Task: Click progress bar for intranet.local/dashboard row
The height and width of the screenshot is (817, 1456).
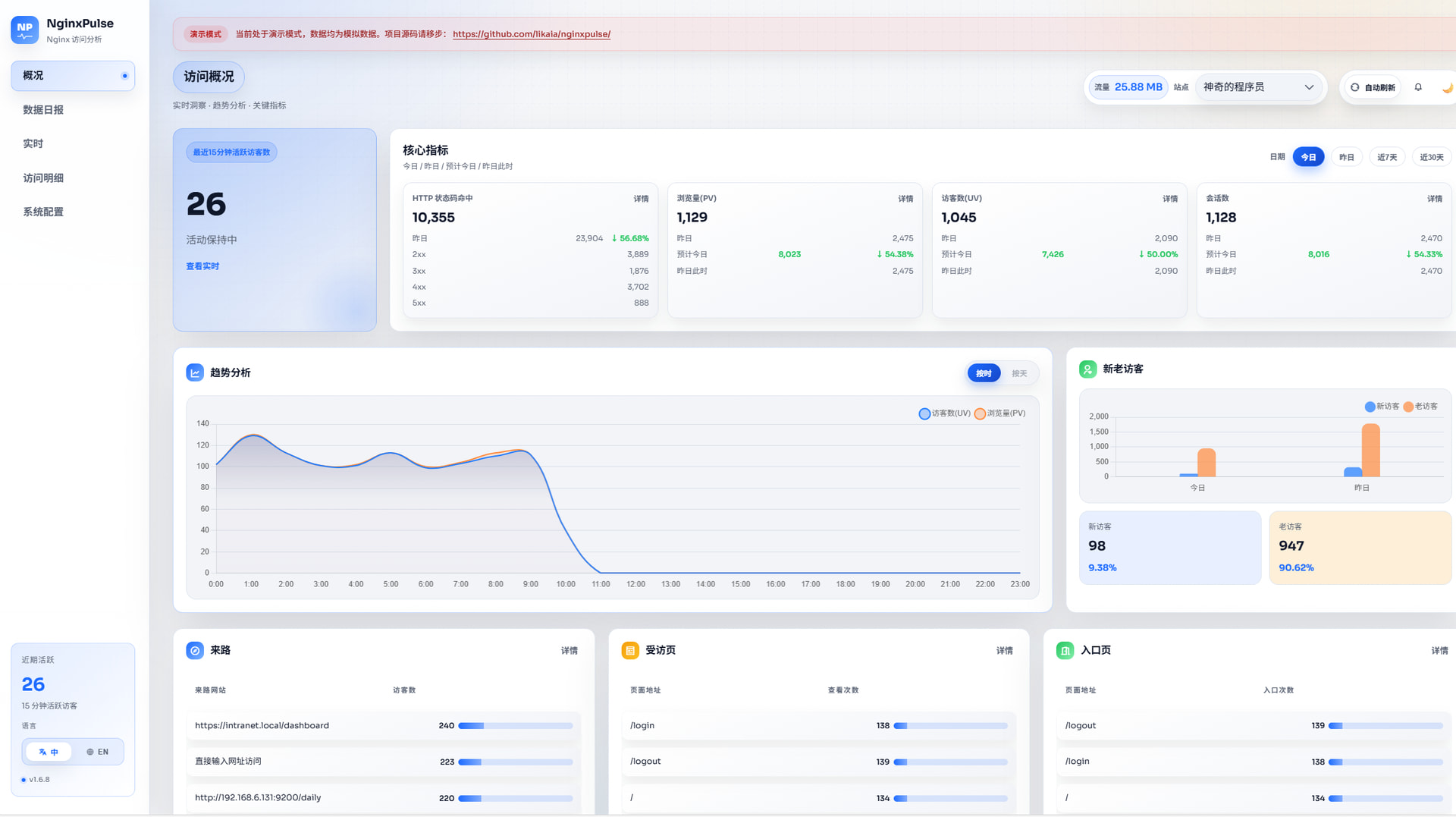Action: pyautogui.click(x=515, y=726)
